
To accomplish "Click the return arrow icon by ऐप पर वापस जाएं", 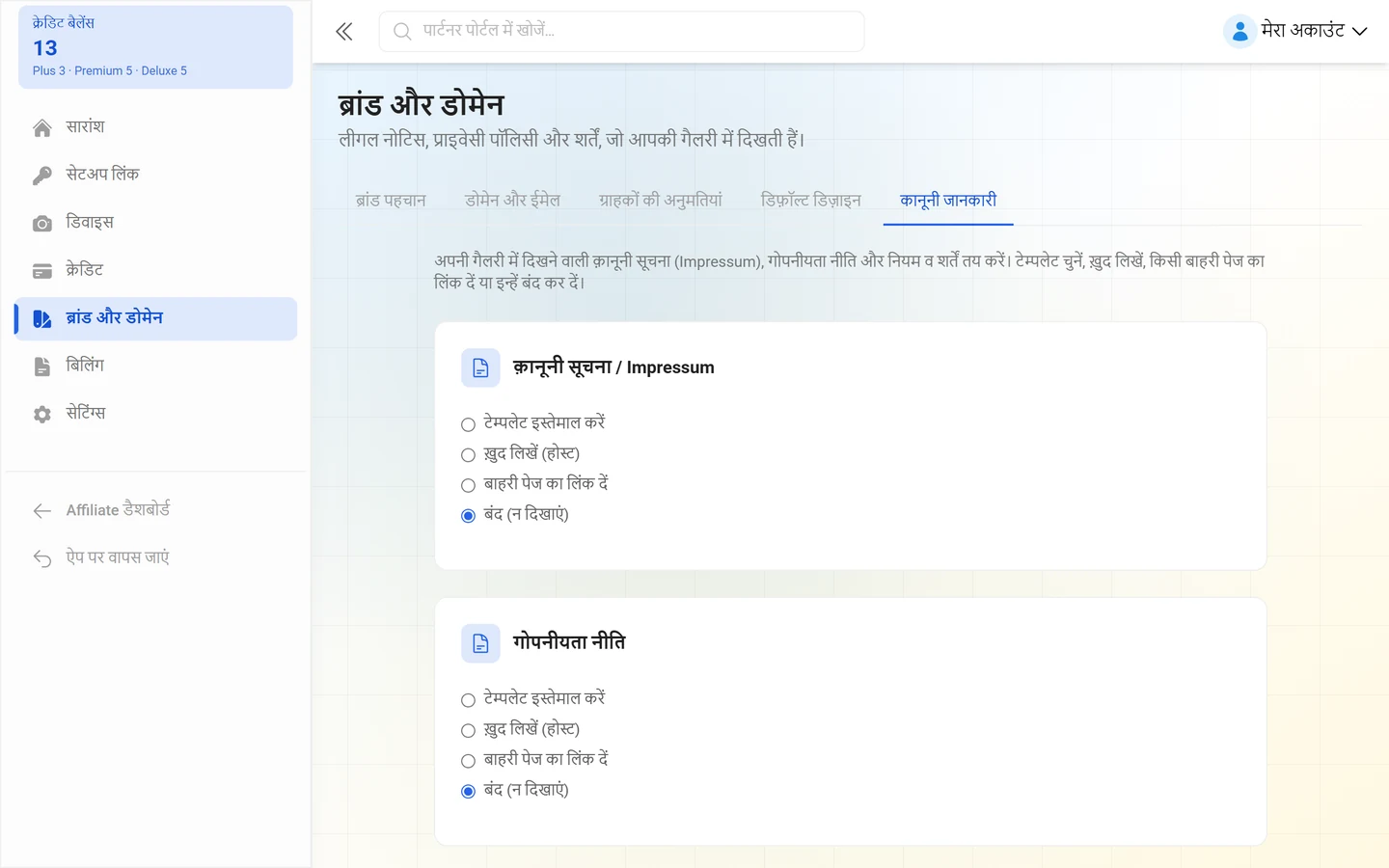I will tap(42, 558).
